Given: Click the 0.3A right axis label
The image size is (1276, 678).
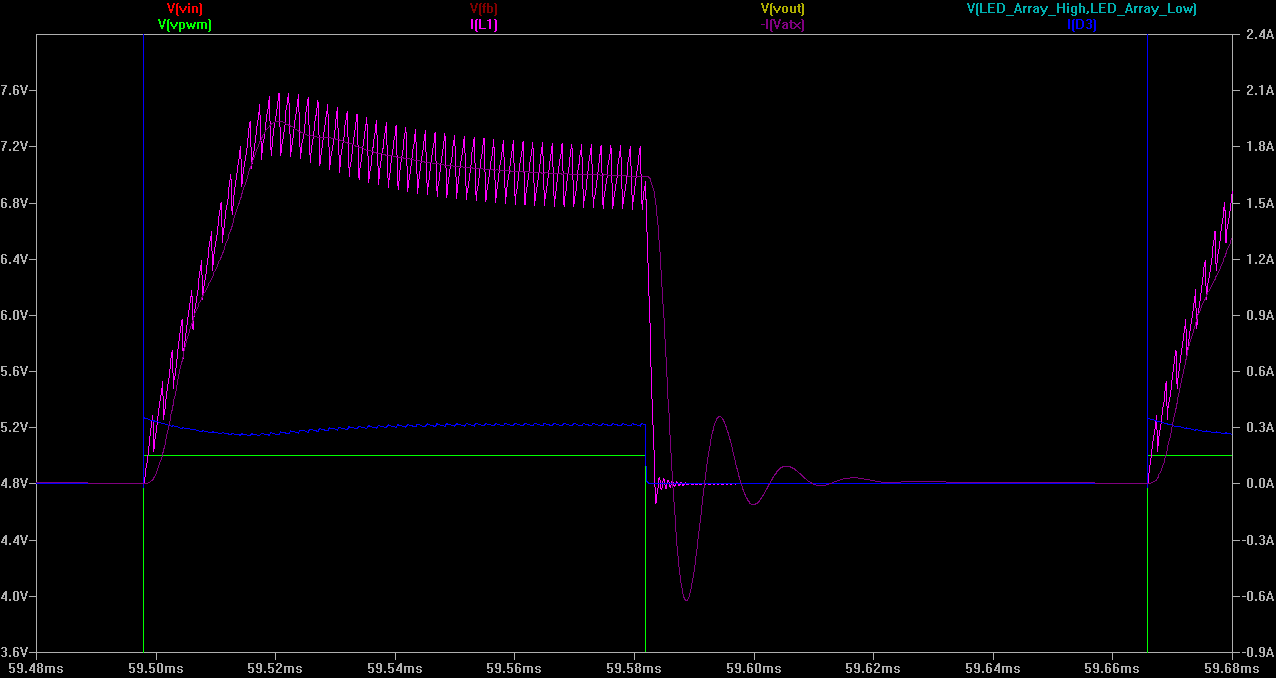Looking at the screenshot, I should 1259,427.
